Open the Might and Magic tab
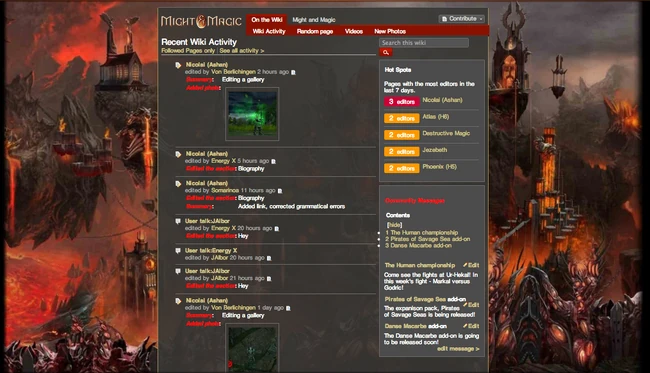This screenshot has width=650, height=373. pos(314,20)
